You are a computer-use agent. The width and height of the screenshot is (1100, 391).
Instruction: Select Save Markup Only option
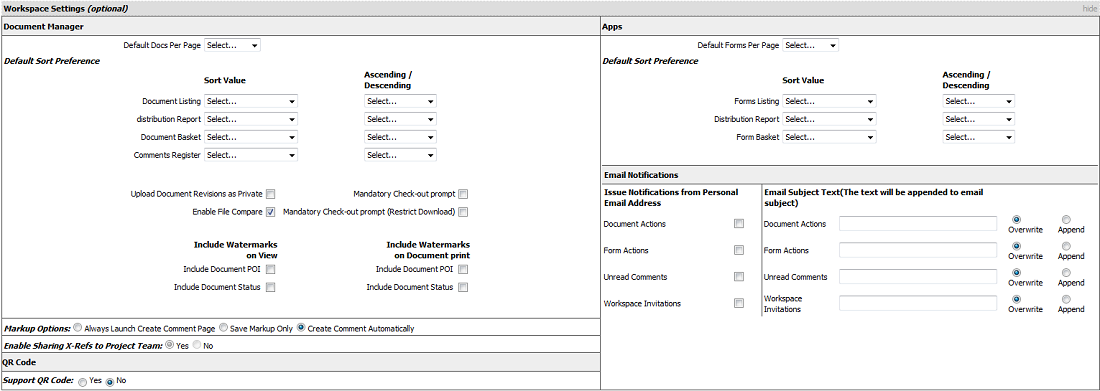pos(224,328)
